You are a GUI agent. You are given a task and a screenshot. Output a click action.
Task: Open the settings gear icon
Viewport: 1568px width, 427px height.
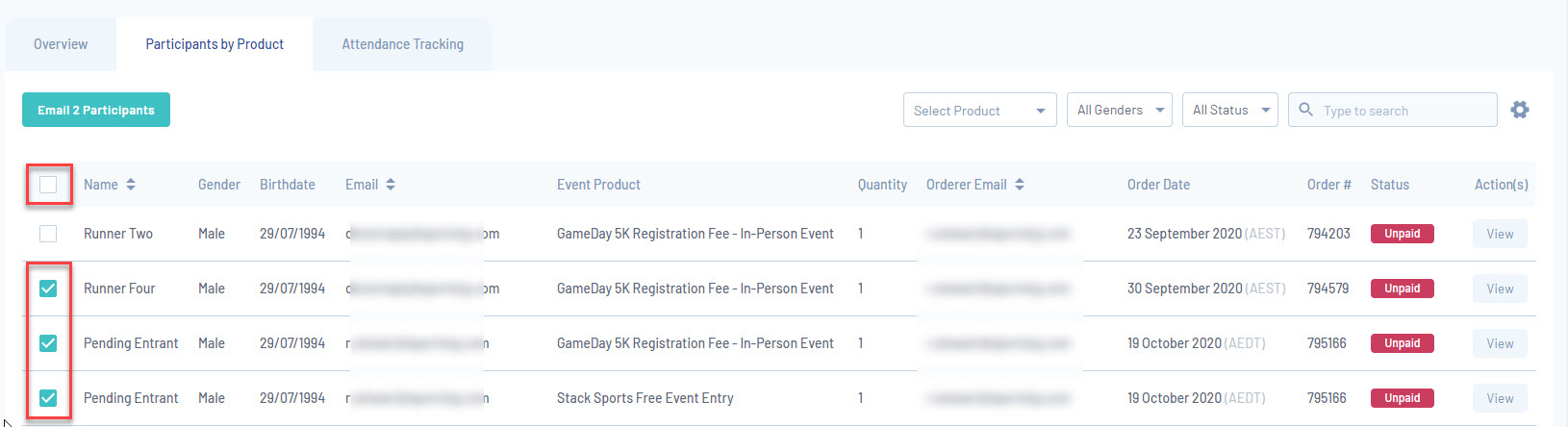[x=1519, y=110]
